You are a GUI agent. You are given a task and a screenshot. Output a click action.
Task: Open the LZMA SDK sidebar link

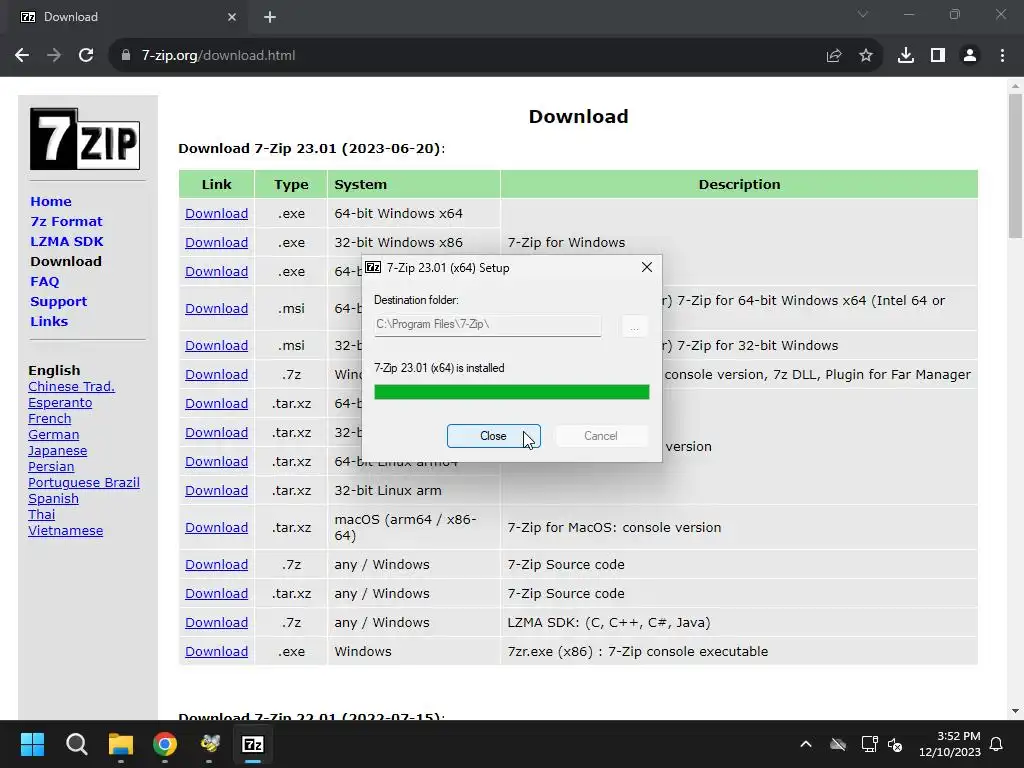pyautogui.click(x=67, y=242)
